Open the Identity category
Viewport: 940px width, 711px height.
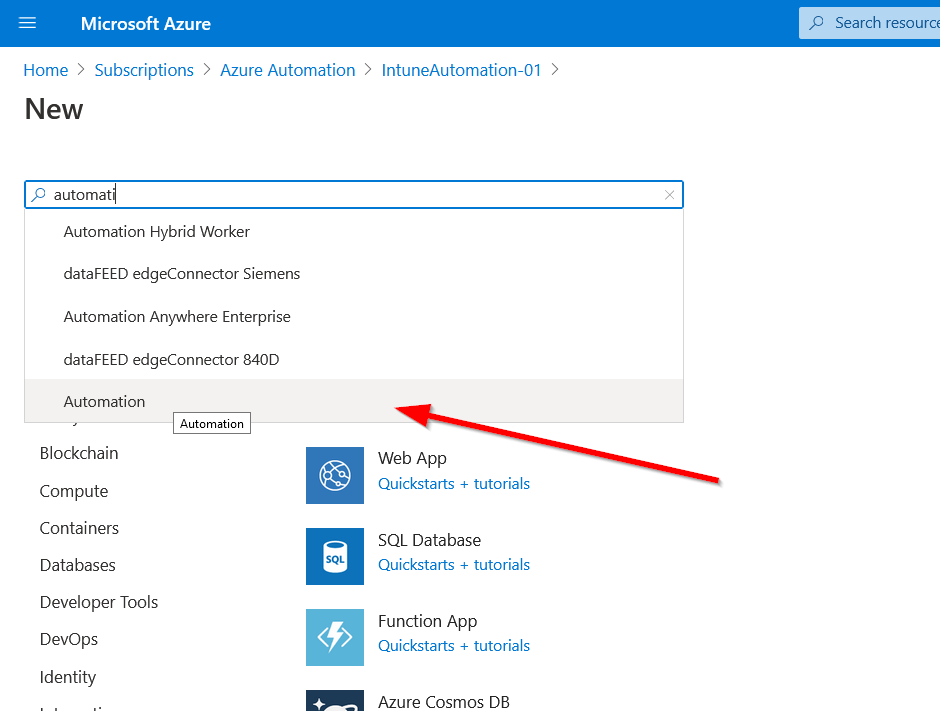pyautogui.click(x=68, y=677)
